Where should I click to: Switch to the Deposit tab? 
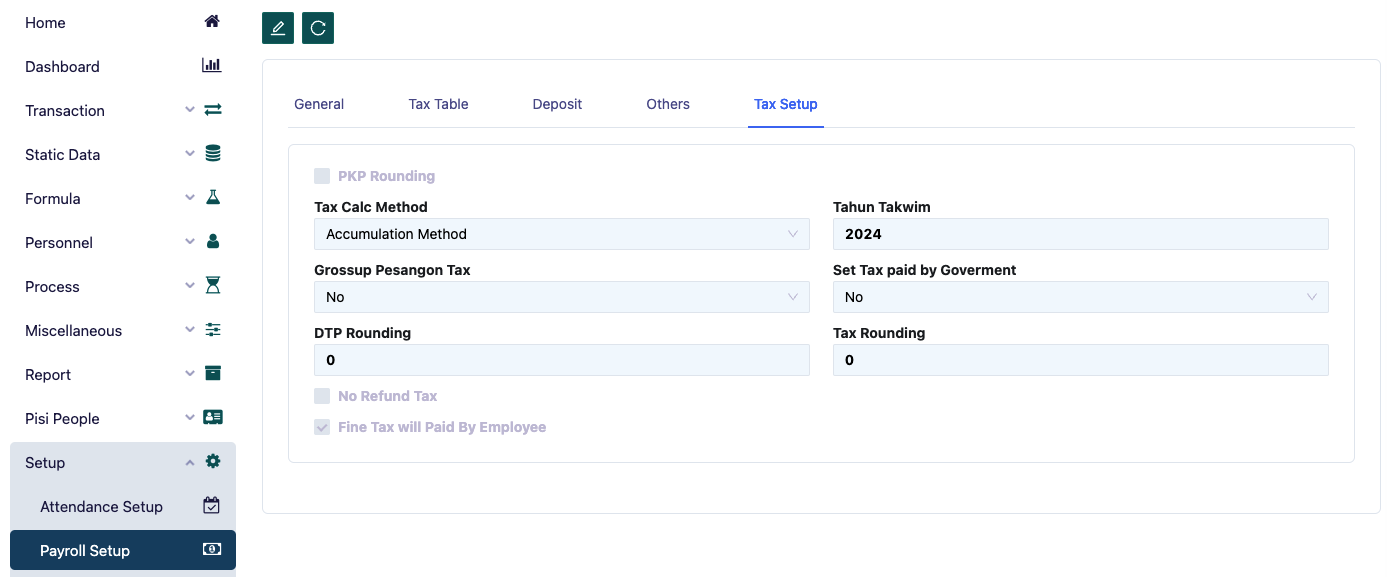tap(557, 104)
